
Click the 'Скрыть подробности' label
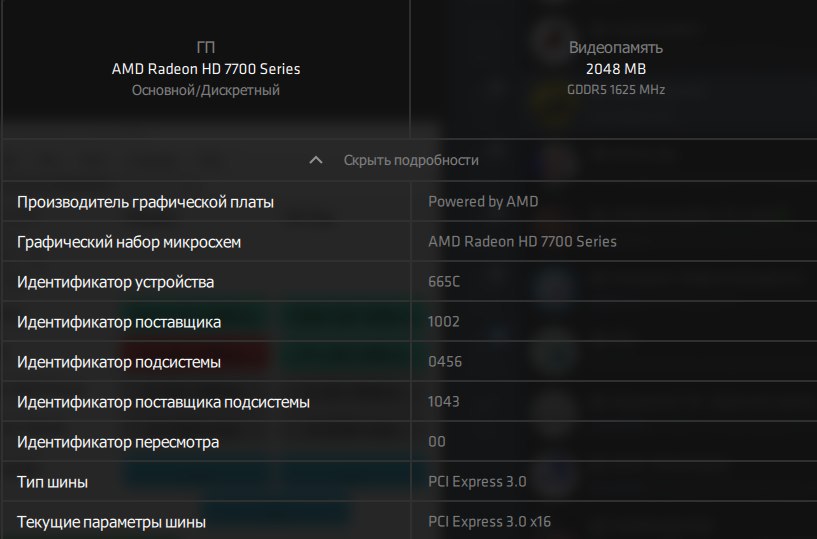(x=411, y=160)
